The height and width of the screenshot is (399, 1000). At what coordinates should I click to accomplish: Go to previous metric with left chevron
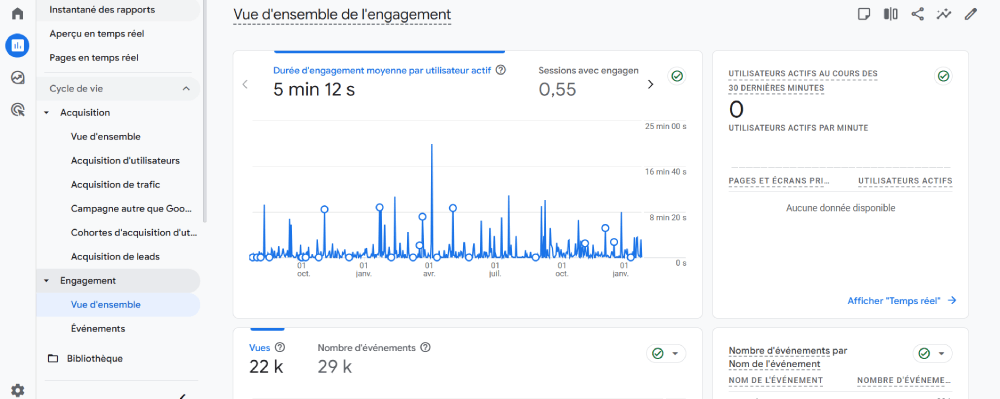pos(245,84)
